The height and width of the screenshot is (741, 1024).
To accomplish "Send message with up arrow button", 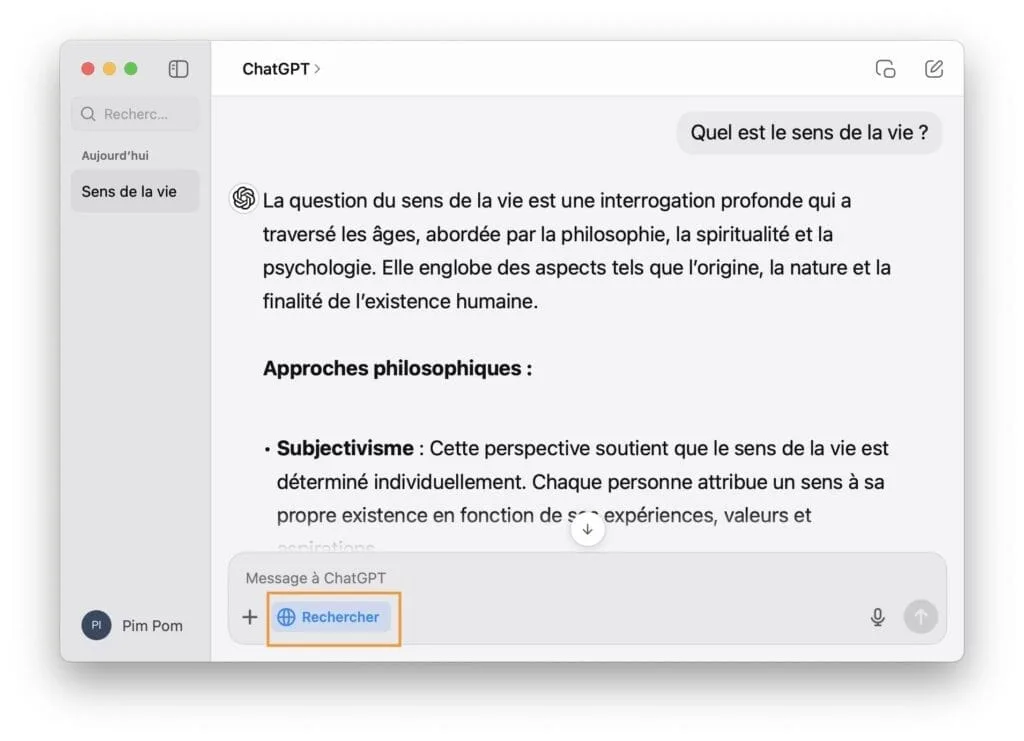I will (921, 616).
